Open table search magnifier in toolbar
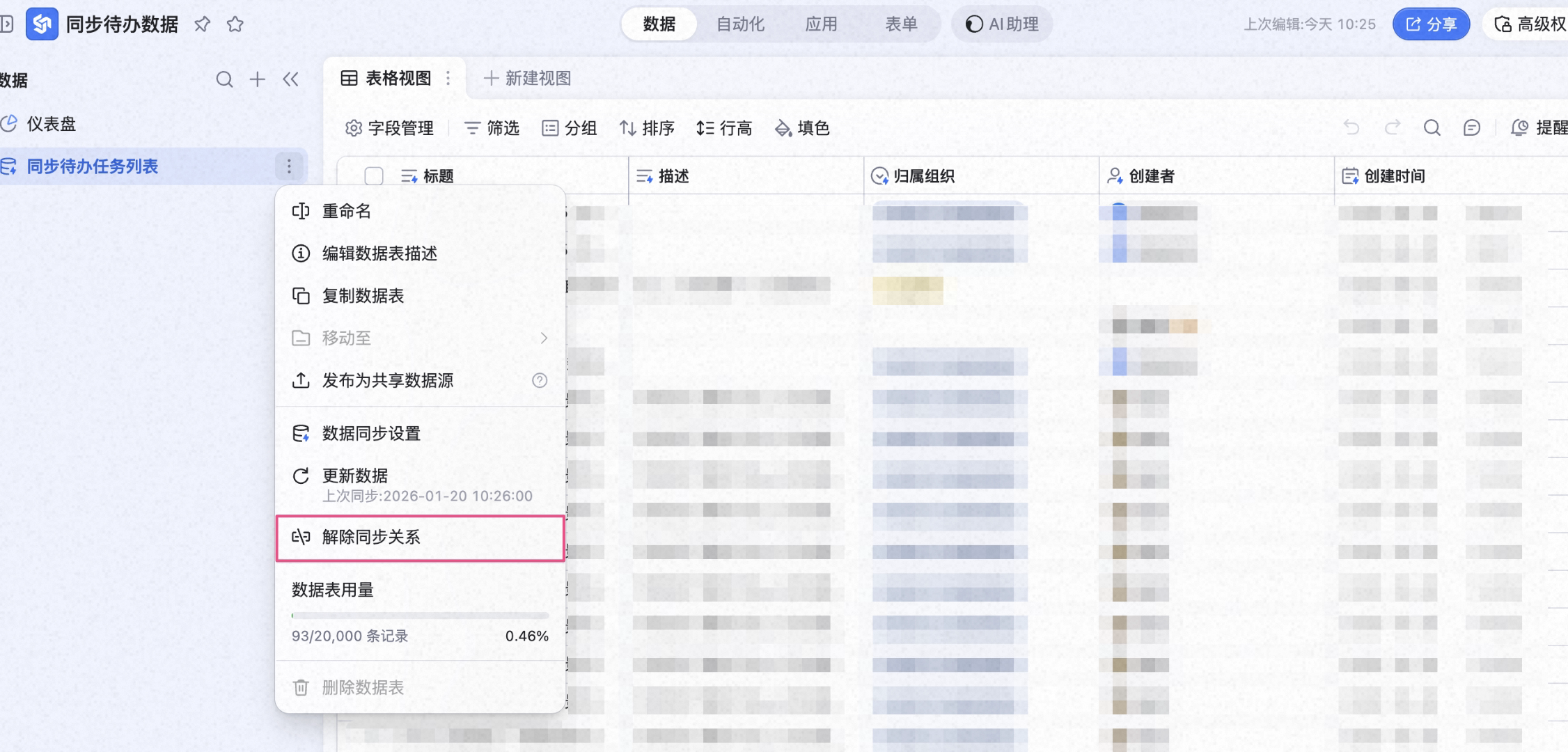The image size is (1568, 752). click(1432, 127)
